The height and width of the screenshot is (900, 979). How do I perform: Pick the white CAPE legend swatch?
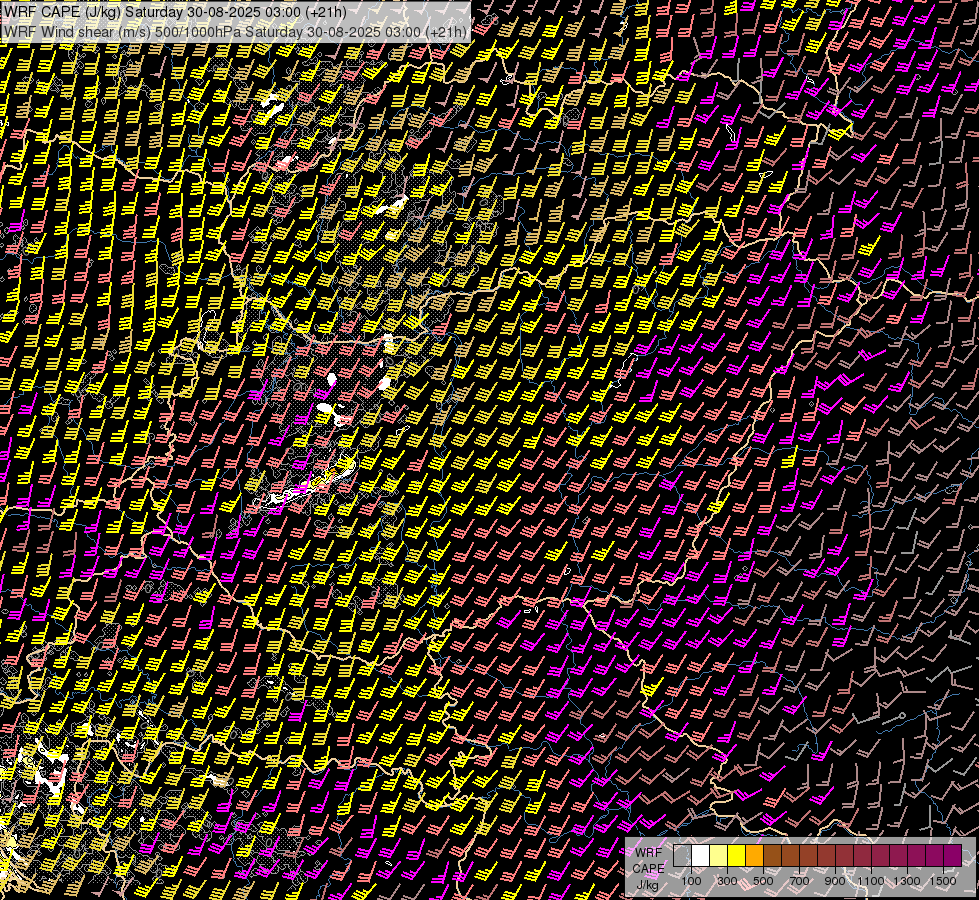coord(701,855)
